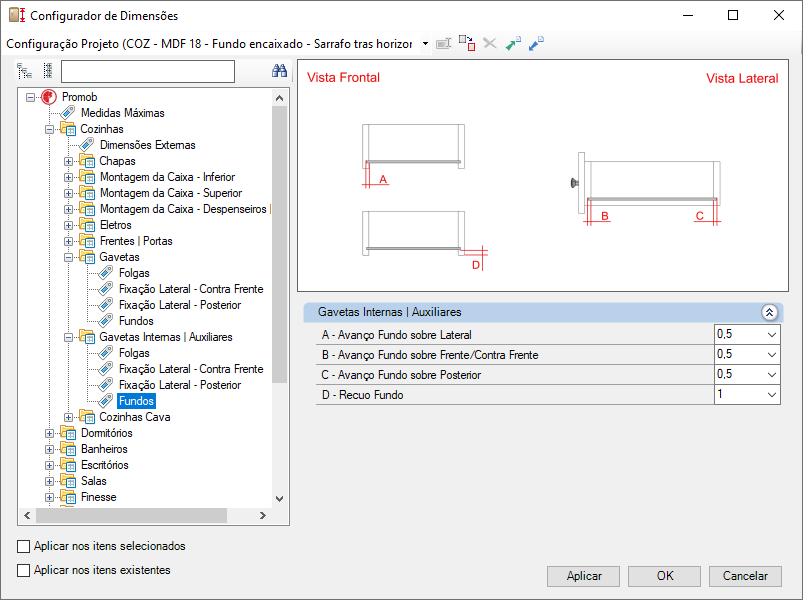Click the binoculars search icon

[279, 71]
